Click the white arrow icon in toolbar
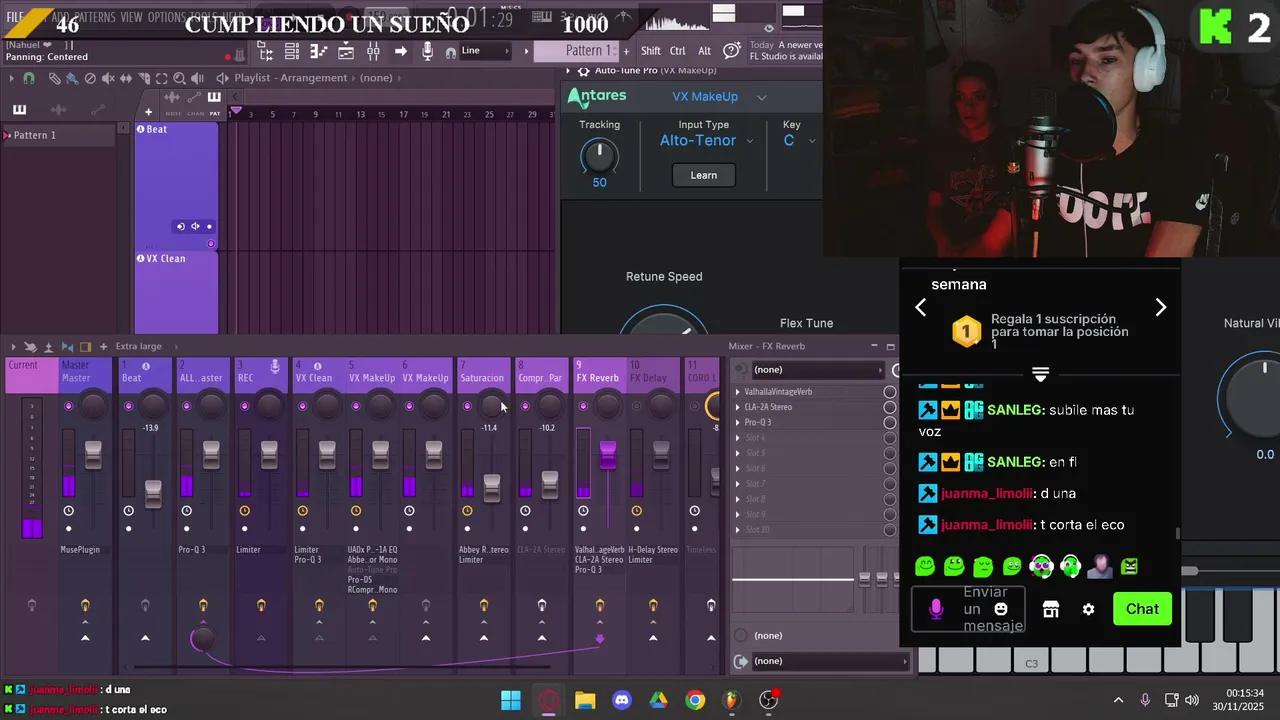 click(x=400, y=51)
